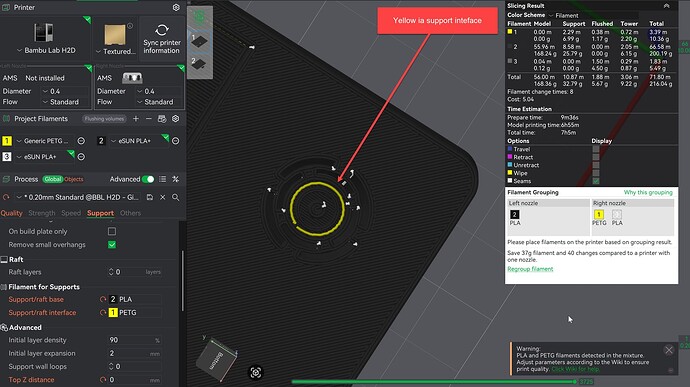690x387 pixels.
Task: Toggle Seams display checkbox
Action: click(596, 181)
